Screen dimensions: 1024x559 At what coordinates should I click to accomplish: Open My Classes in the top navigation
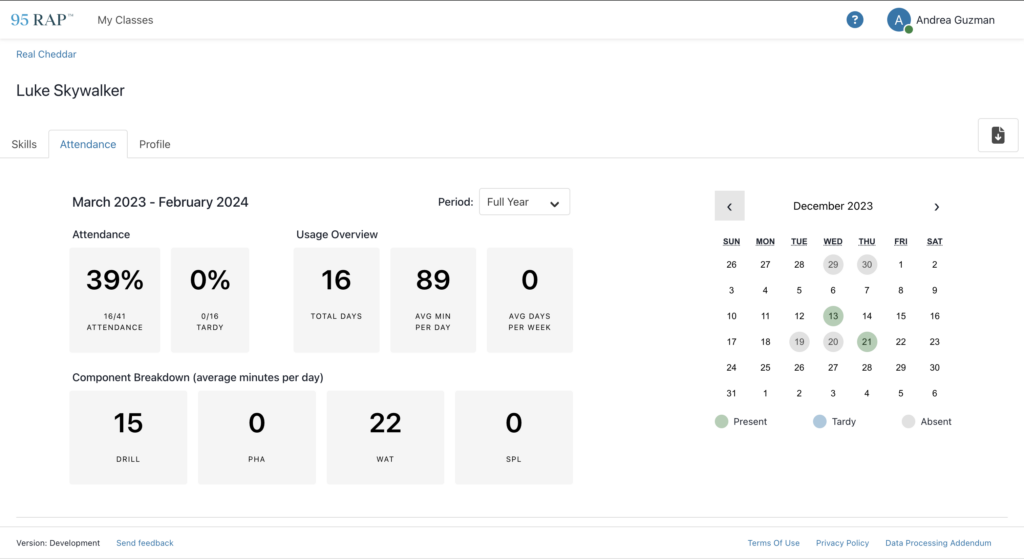tap(125, 20)
